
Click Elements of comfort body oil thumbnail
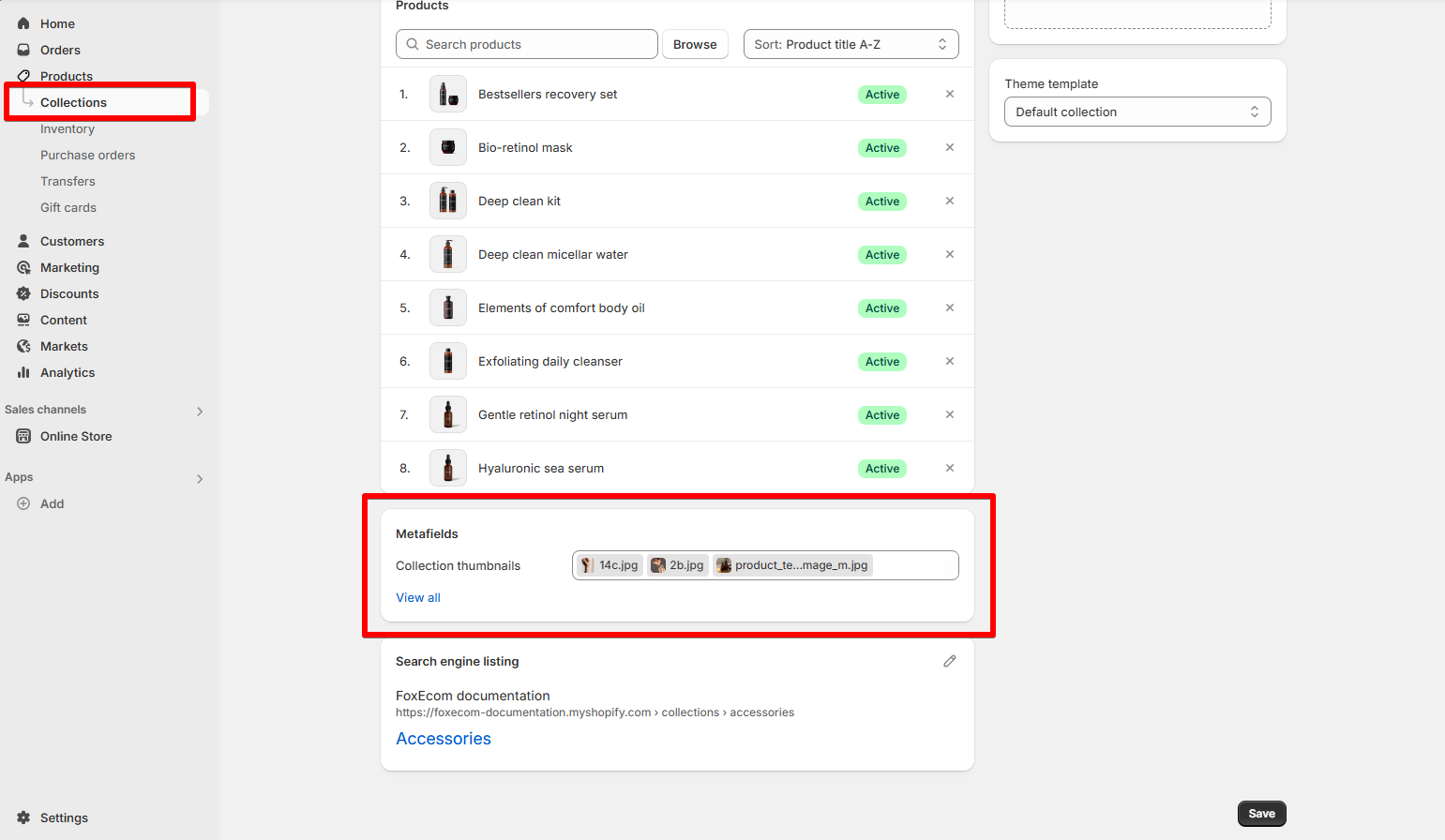click(448, 307)
